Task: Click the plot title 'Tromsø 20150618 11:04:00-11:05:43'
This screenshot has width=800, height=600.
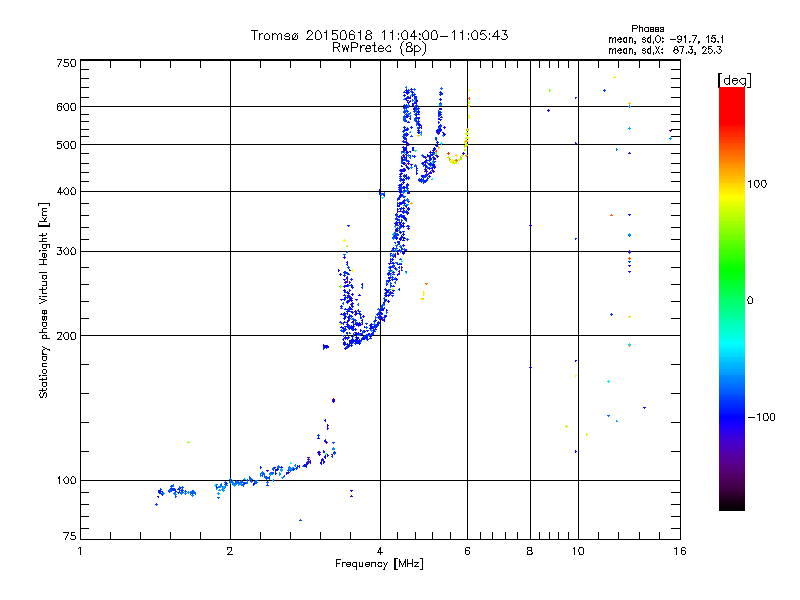Action: point(379,35)
